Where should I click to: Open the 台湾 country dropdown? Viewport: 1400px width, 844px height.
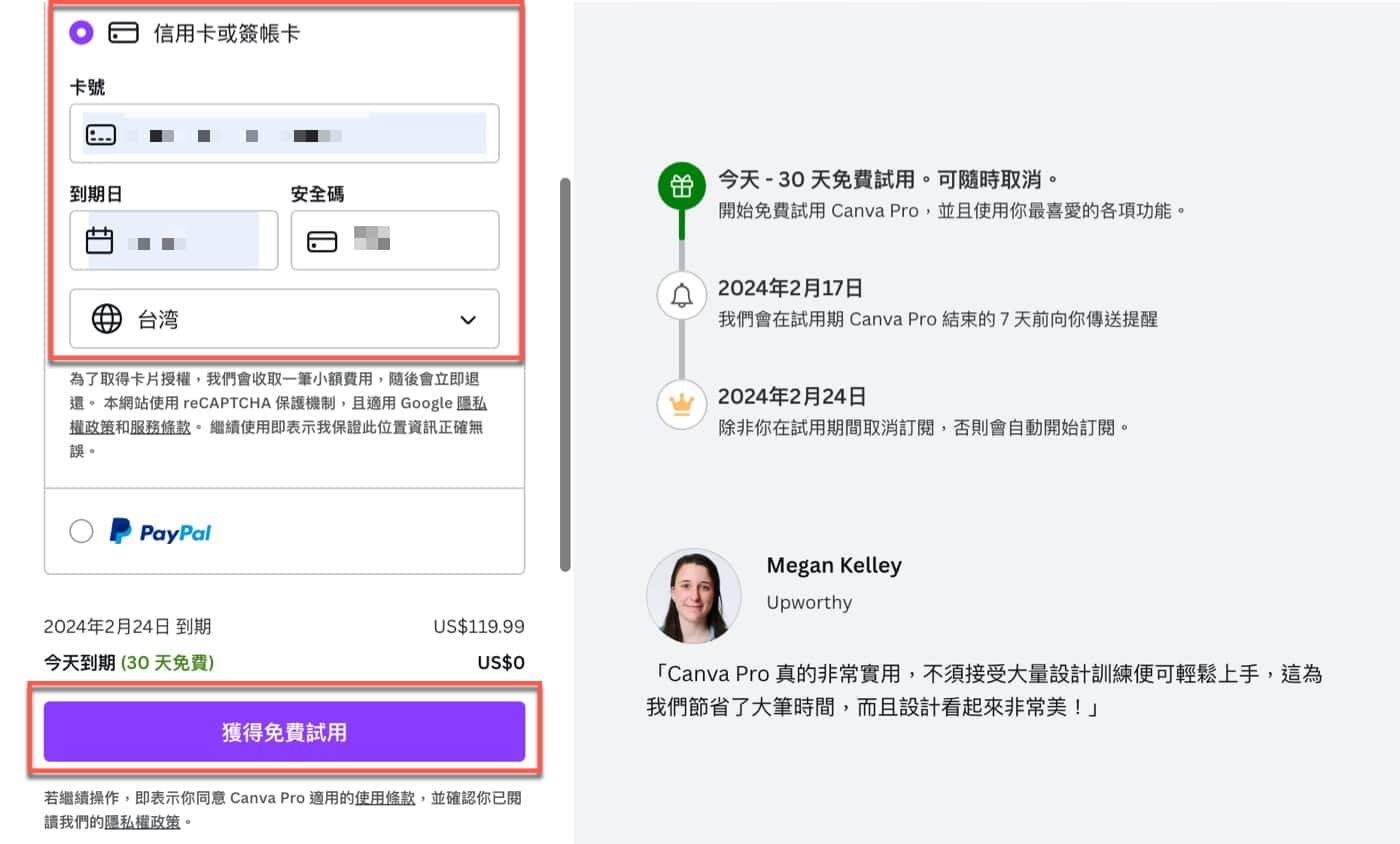[284, 319]
